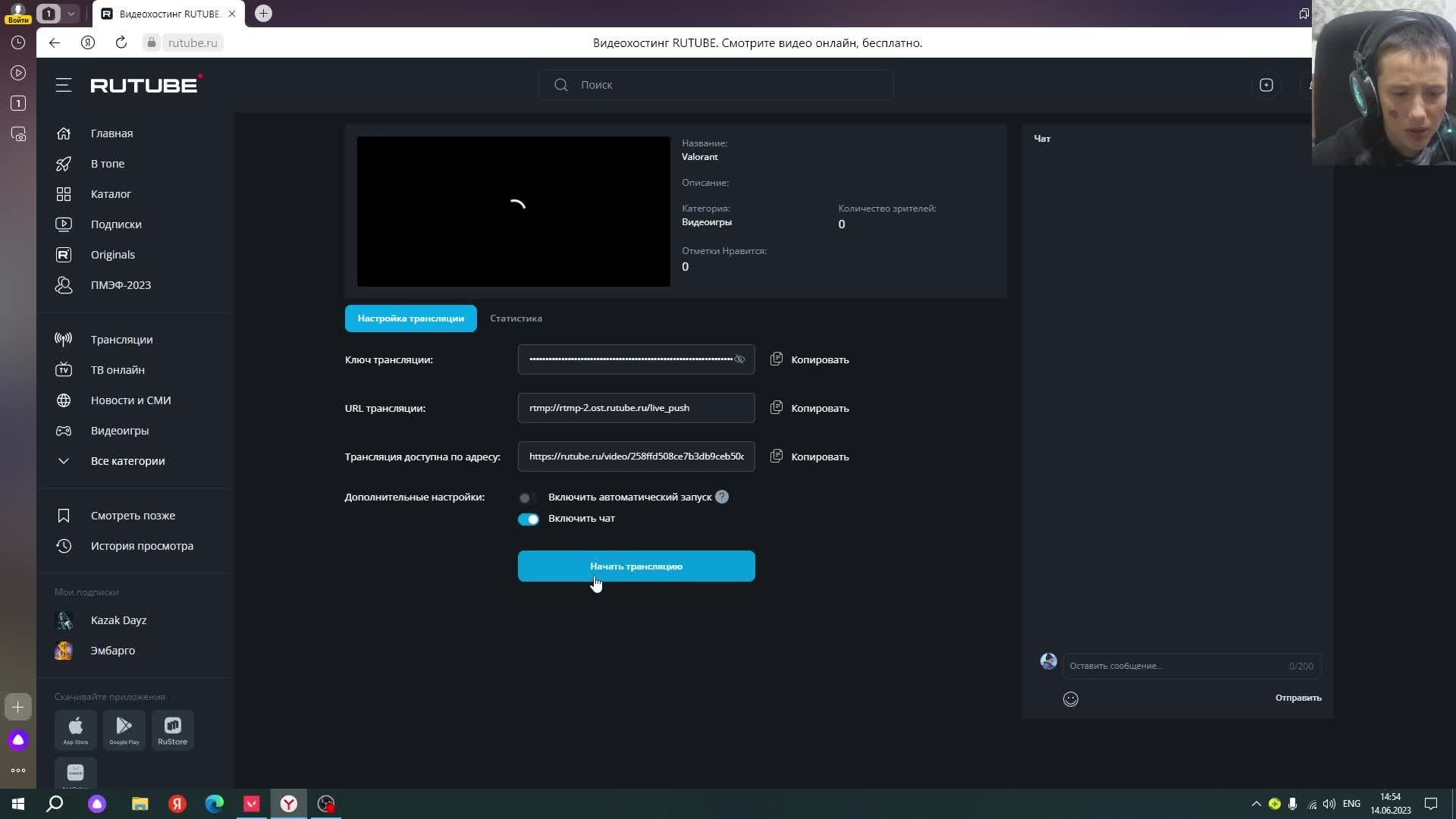The image size is (1456, 819).
Task: Switch to the Статистика tab
Action: (516, 318)
